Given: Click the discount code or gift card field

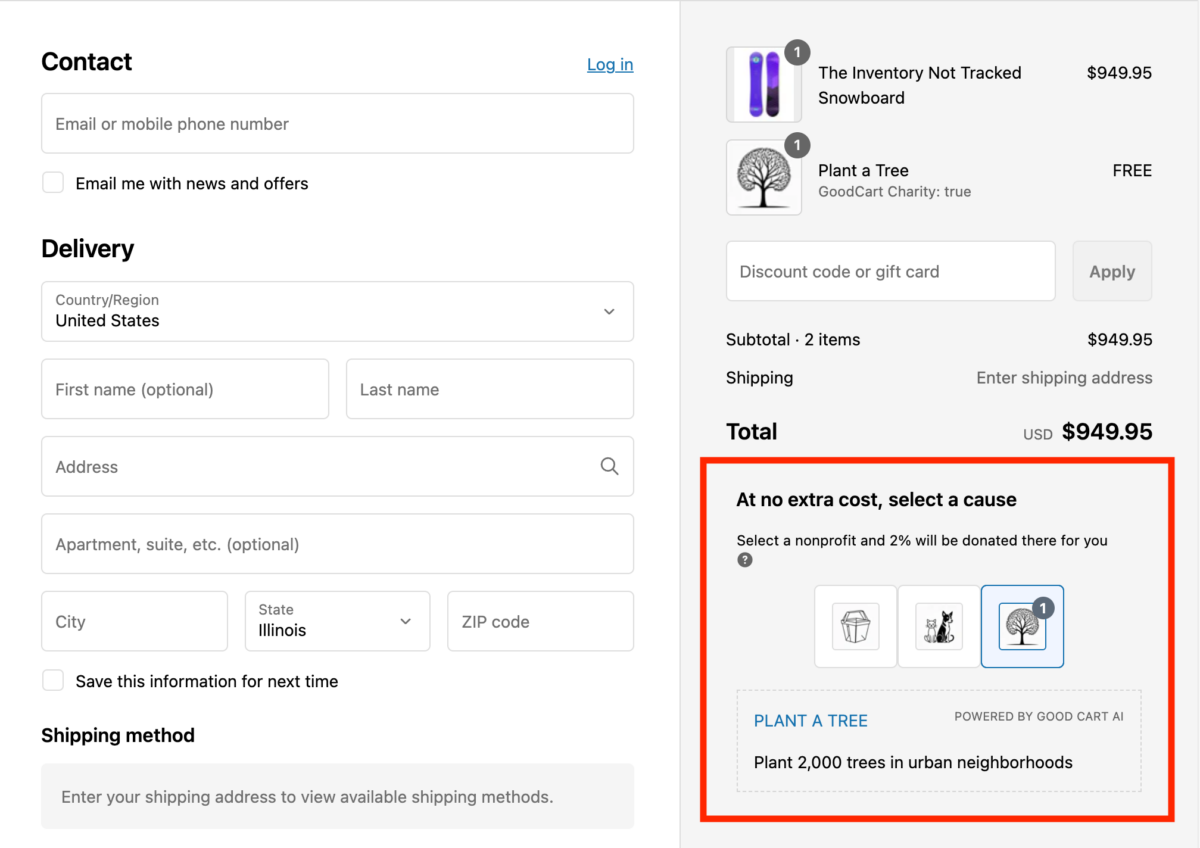Looking at the screenshot, I should [890, 270].
